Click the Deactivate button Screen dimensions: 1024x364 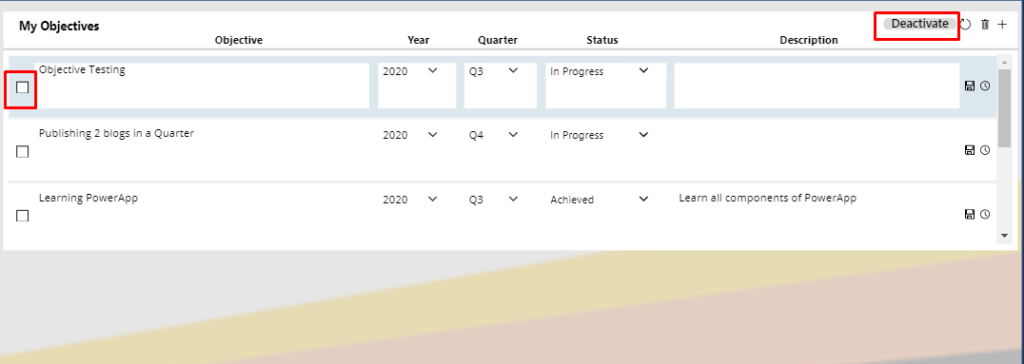point(920,24)
